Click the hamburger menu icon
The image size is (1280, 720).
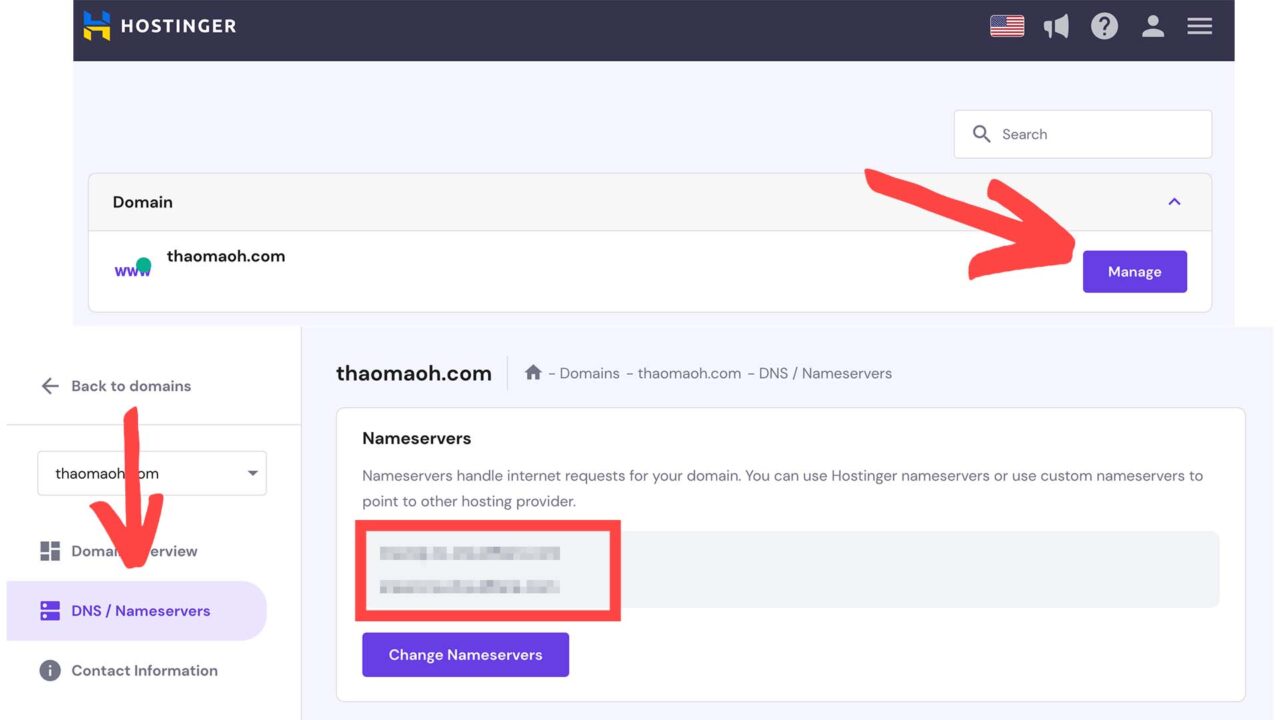click(1199, 26)
